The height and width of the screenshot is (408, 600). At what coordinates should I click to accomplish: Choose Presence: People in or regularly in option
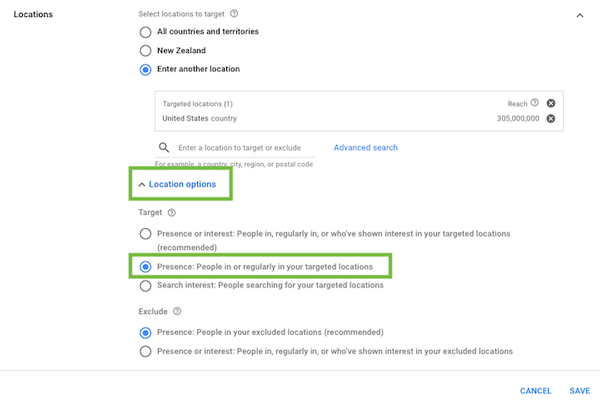tap(145, 267)
